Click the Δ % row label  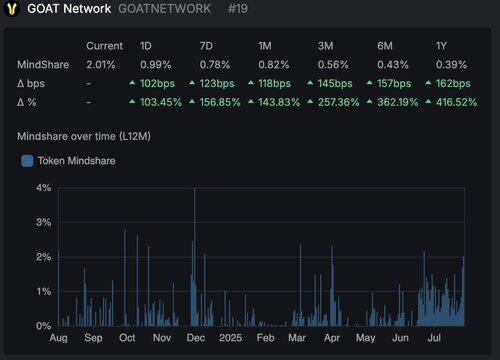(x=26, y=102)
